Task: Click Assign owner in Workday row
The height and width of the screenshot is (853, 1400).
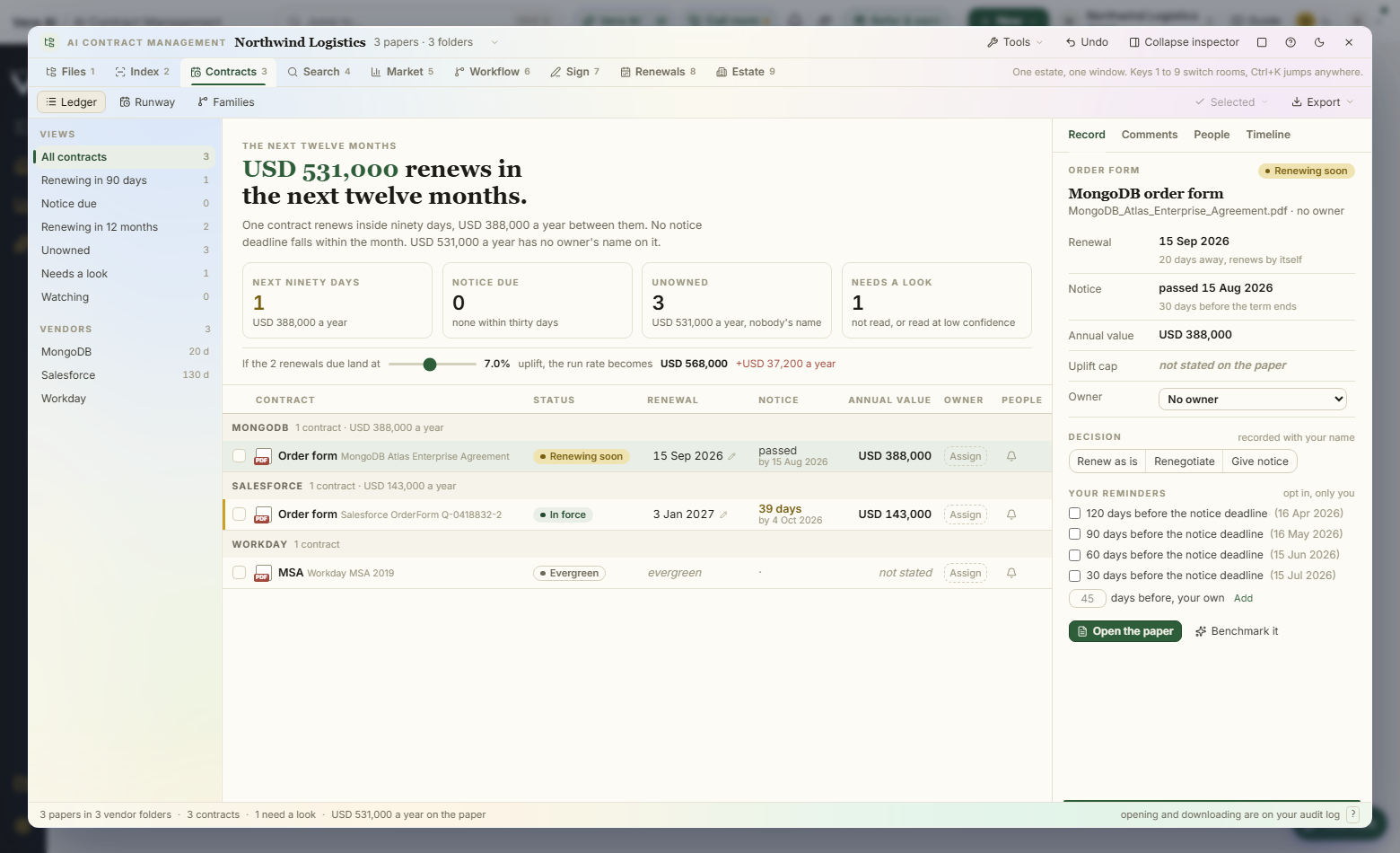Action: pos(965,573)
